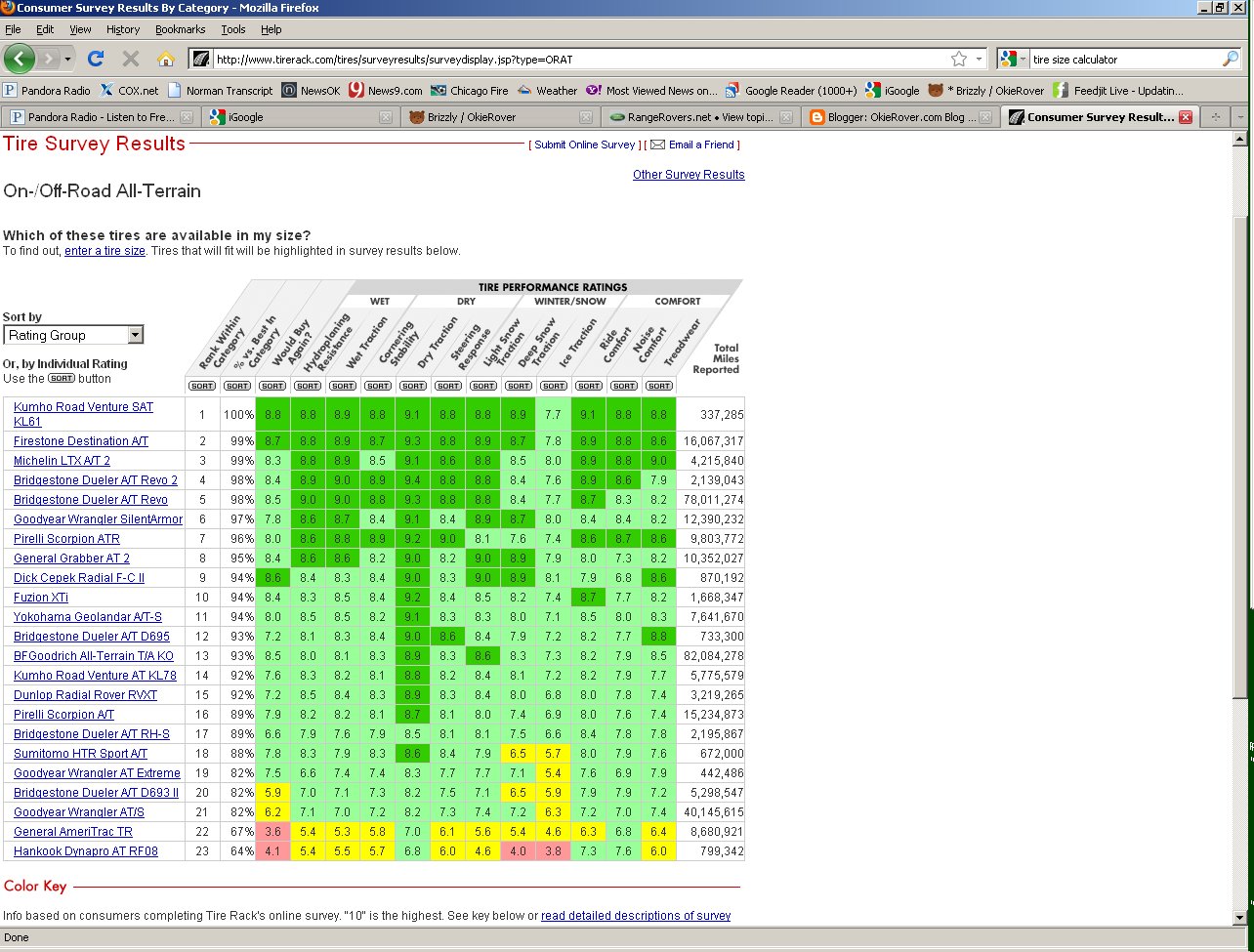
Task: Open the File menu
Action: (13, 29)
